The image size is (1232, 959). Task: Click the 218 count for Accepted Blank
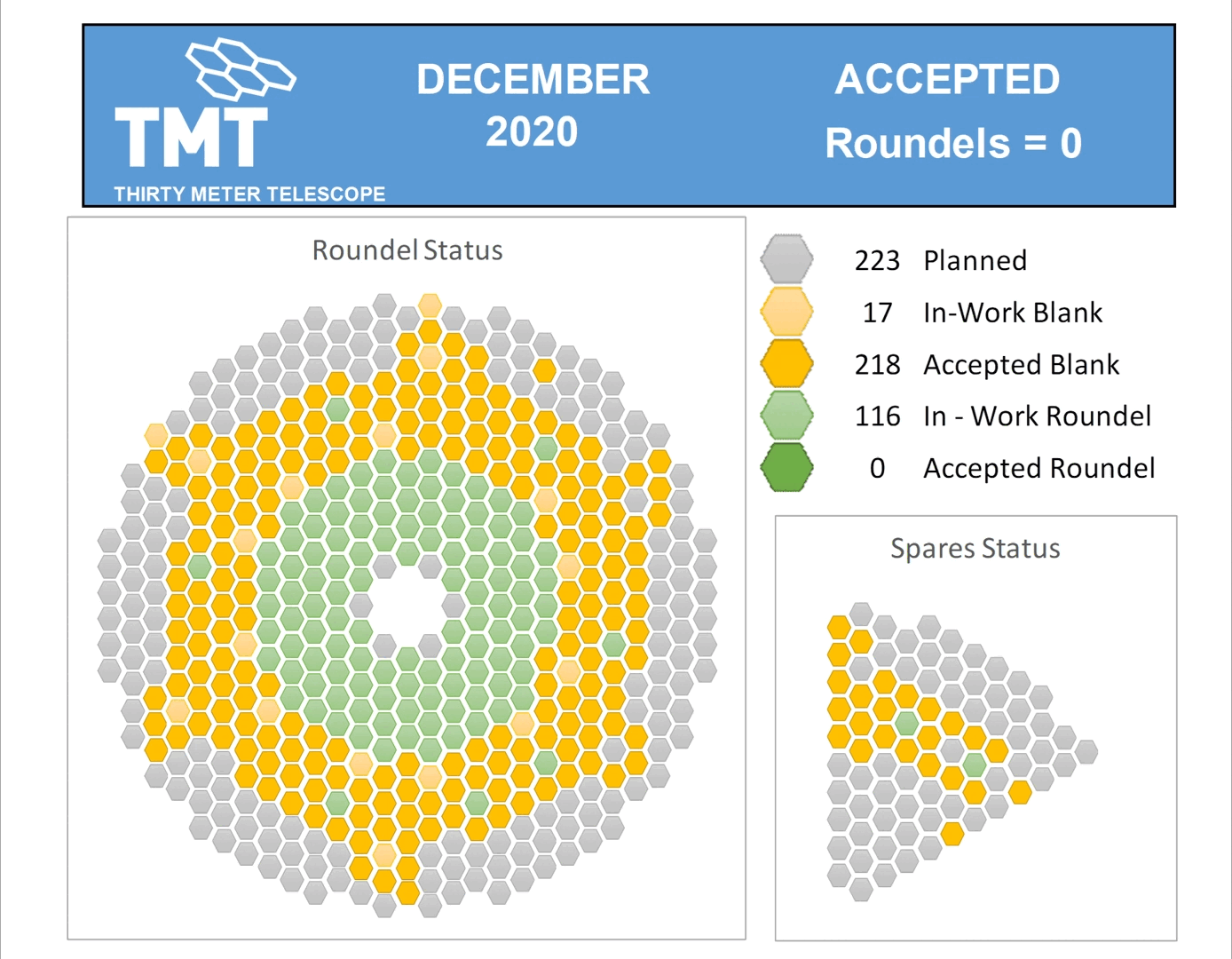tap(877, 365)
